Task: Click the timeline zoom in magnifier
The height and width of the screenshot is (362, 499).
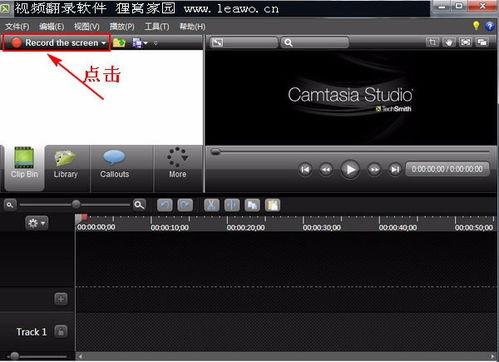Action: pos(139,205)
